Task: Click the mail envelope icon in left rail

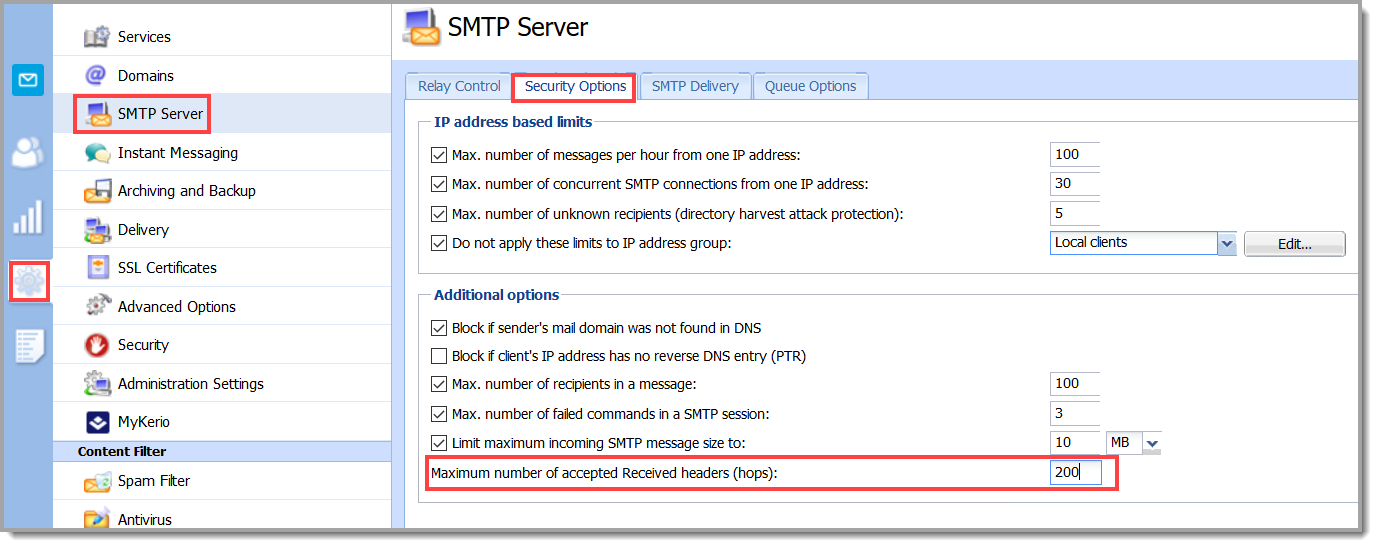Action: click(x=28, y=80)
